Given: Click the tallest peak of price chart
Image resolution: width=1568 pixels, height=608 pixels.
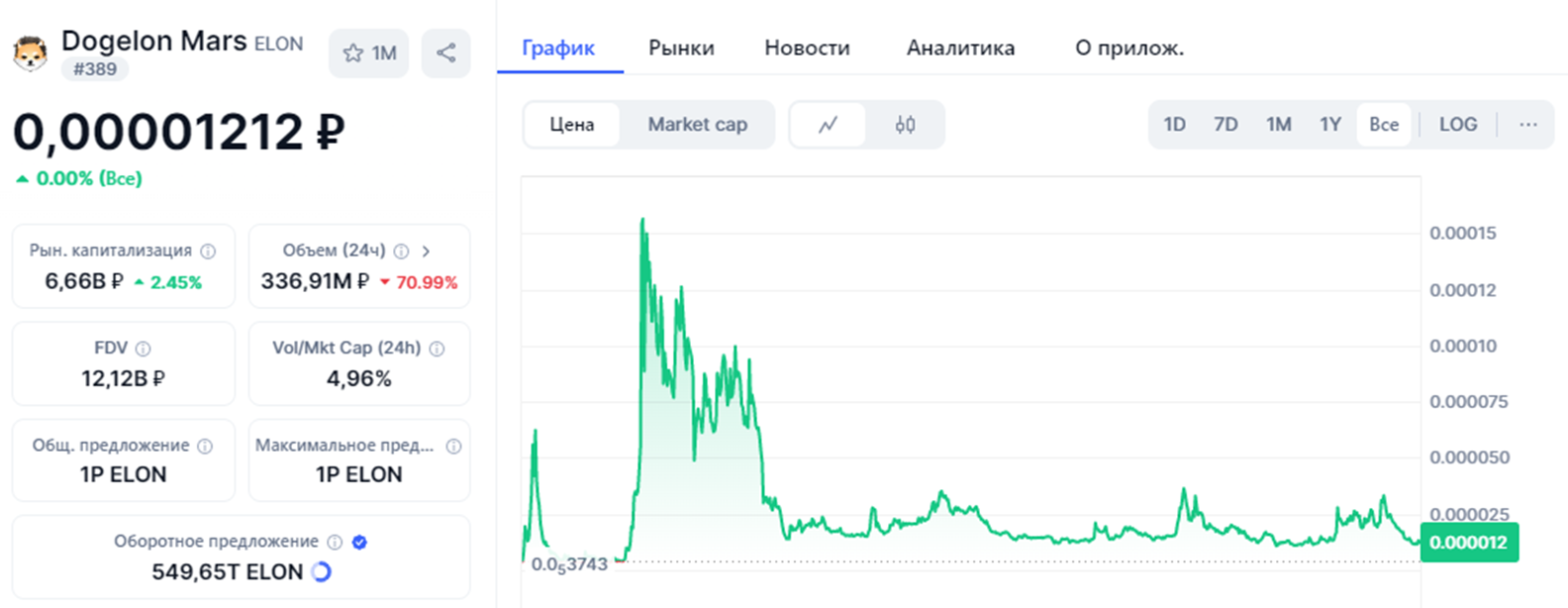Looking at the screenshot, I should 642,221.
